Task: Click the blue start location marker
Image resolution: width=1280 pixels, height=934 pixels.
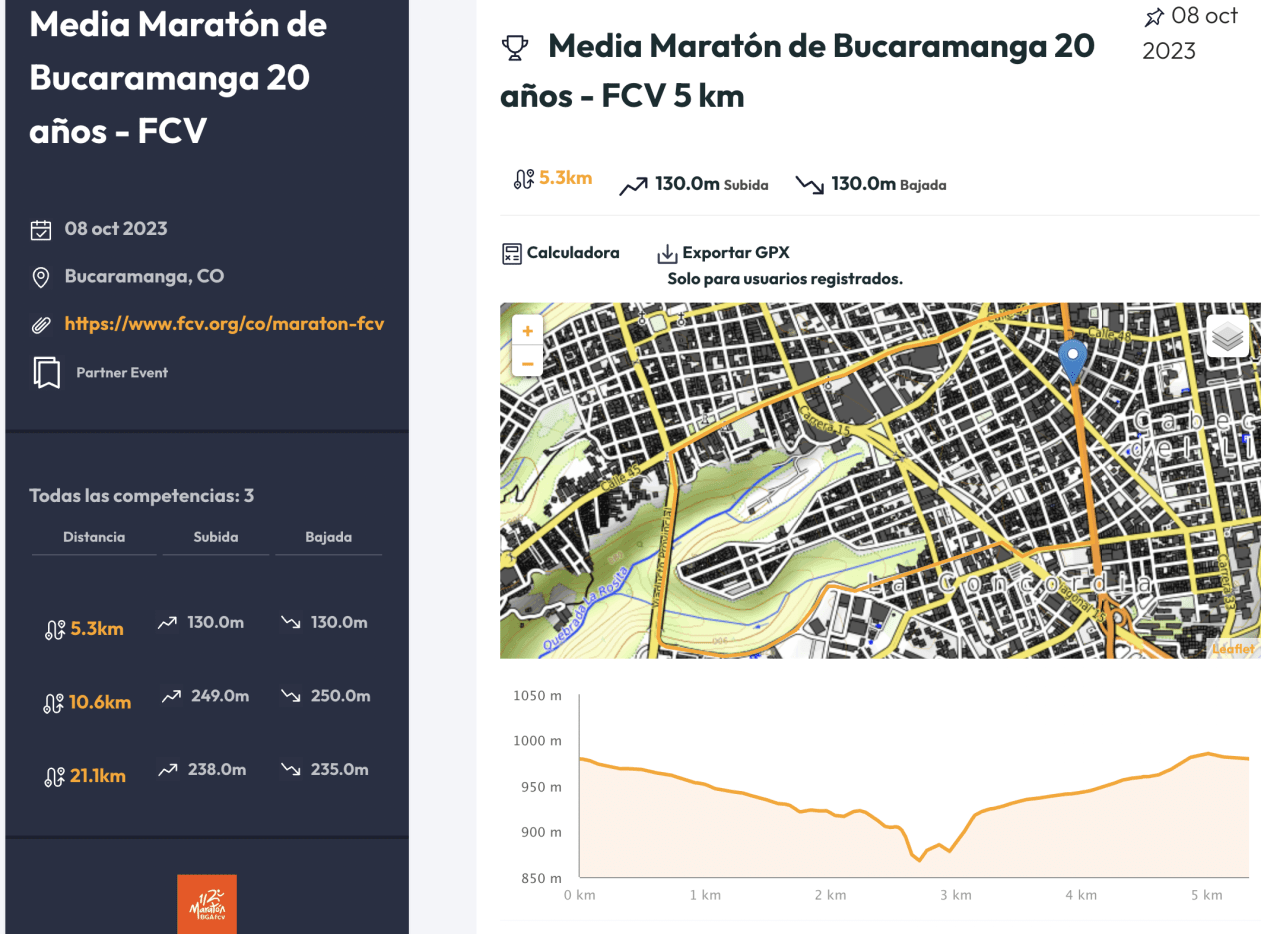Action: (1072, 360)
